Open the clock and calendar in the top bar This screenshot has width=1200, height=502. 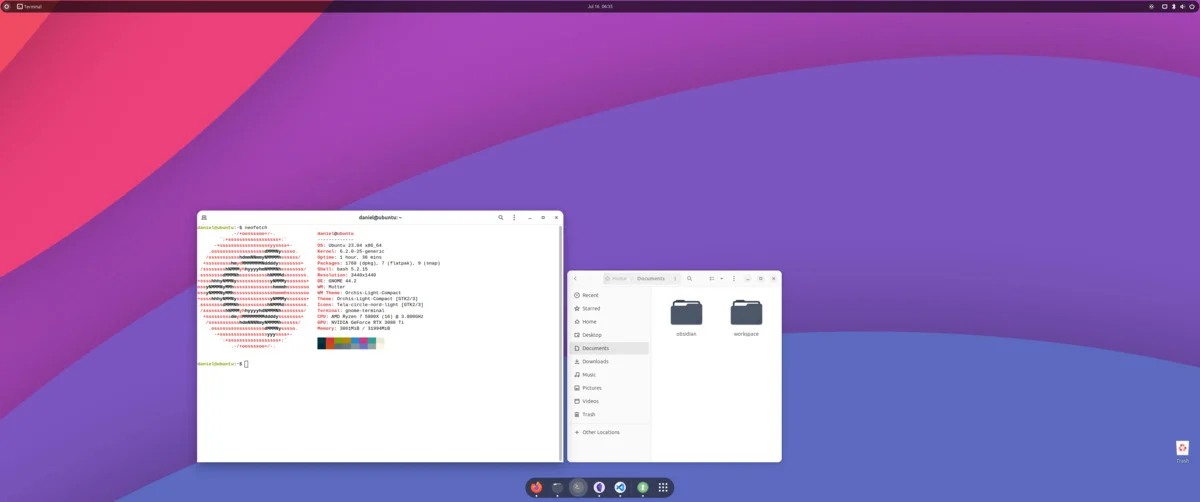coord(600,6)
